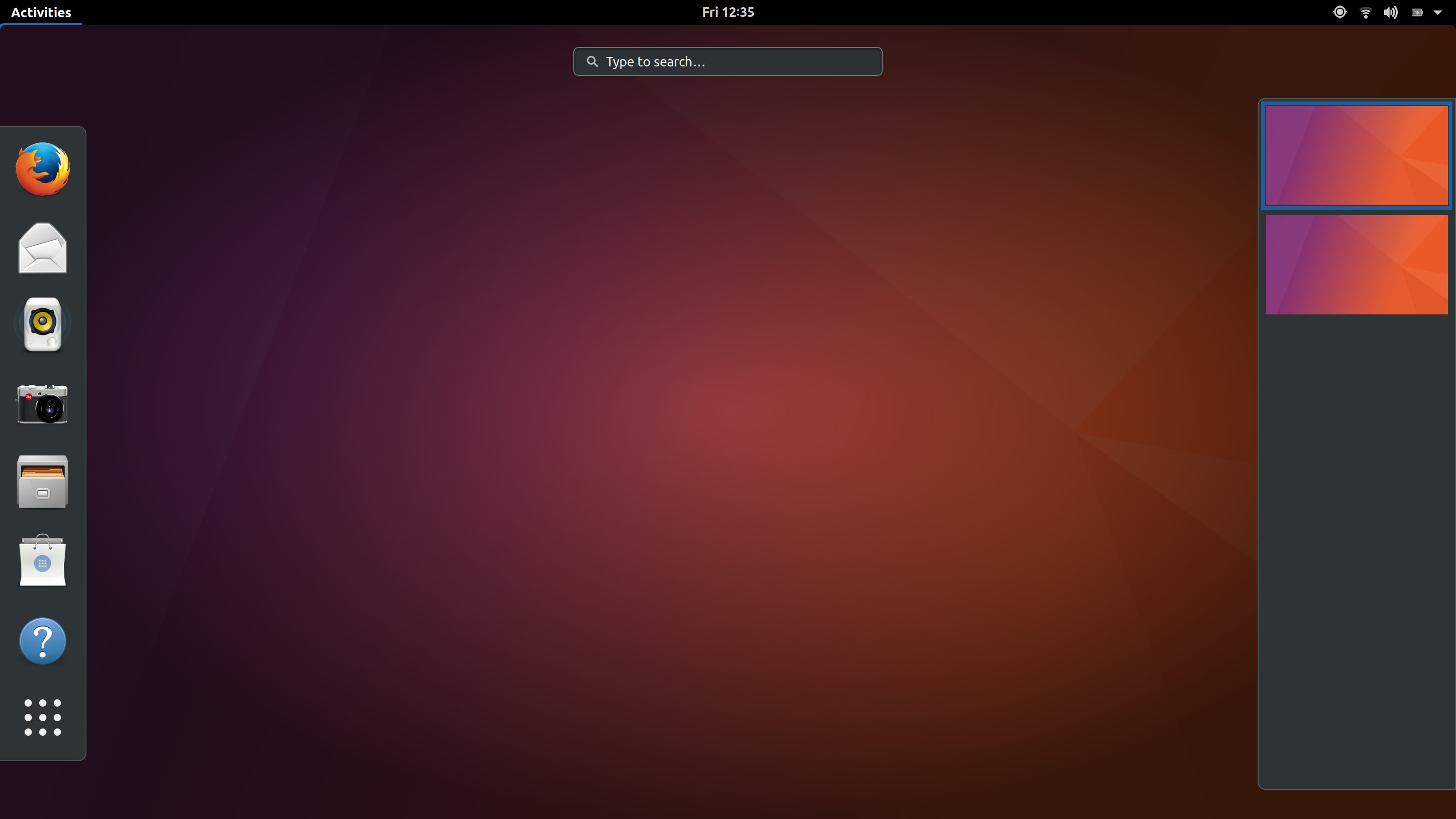The width and height of the screenshot is (1456, 819).
Task: Expand the system status menu
Action: (1438, 12)
